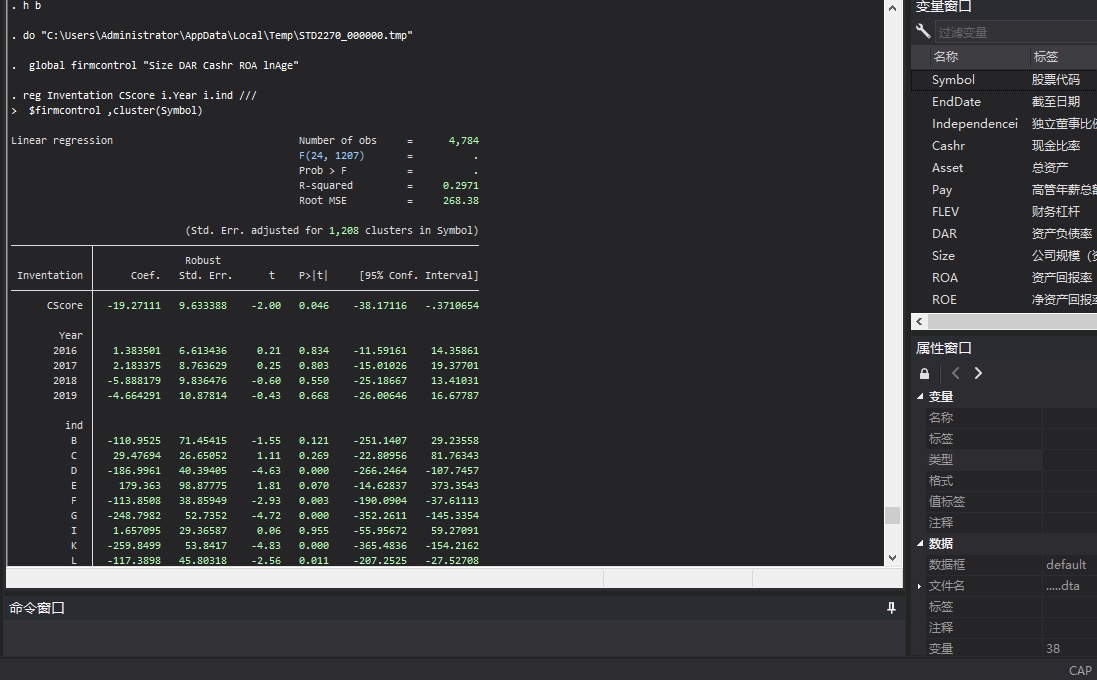The width and height of the screenshot is (1097, 680).
Task: Click the wrench icon in variables window
Action: click(923, 31)
